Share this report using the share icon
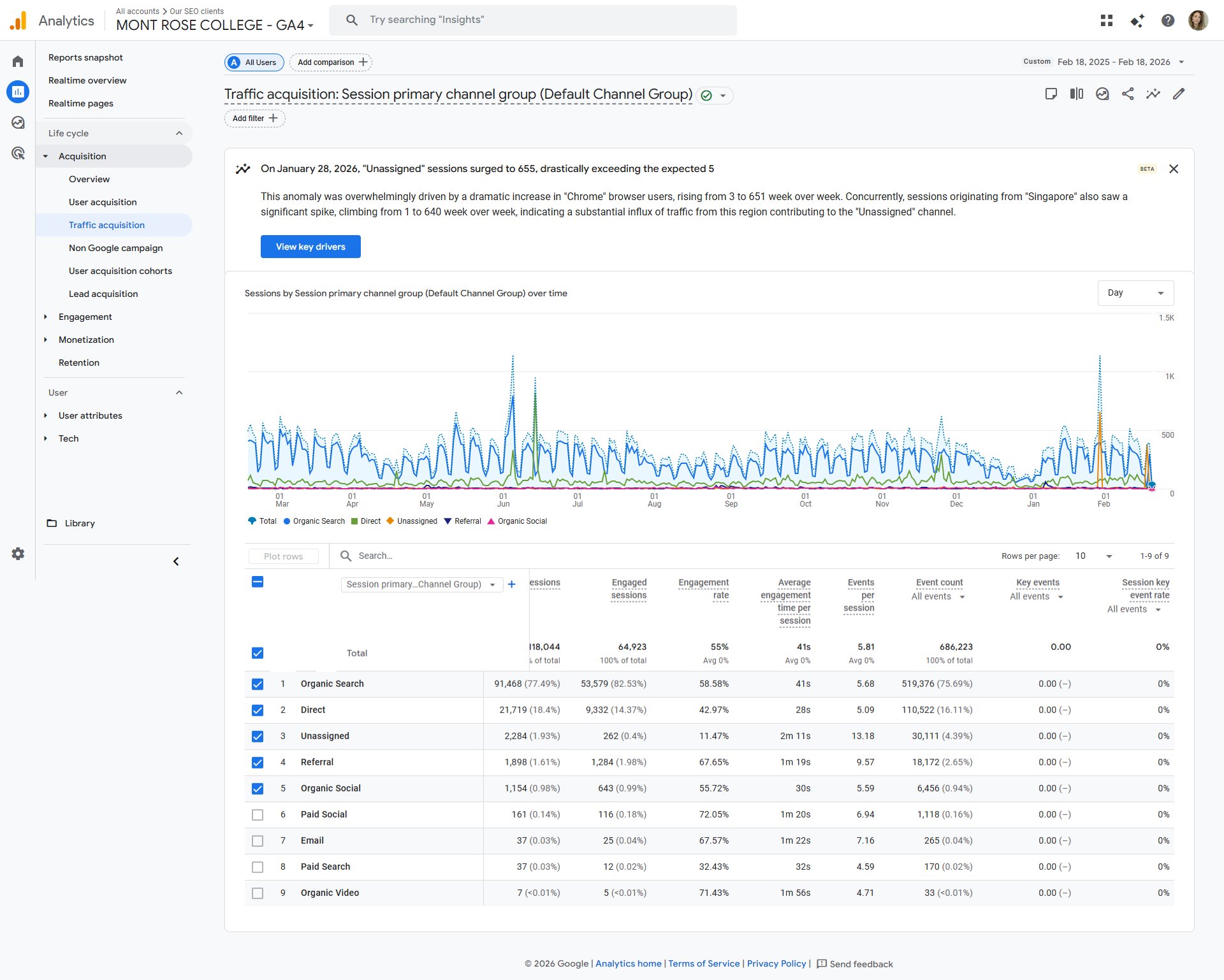The width and height of the screenshot is (1224, 980). pyautogui.click(x=1128, y=94)
